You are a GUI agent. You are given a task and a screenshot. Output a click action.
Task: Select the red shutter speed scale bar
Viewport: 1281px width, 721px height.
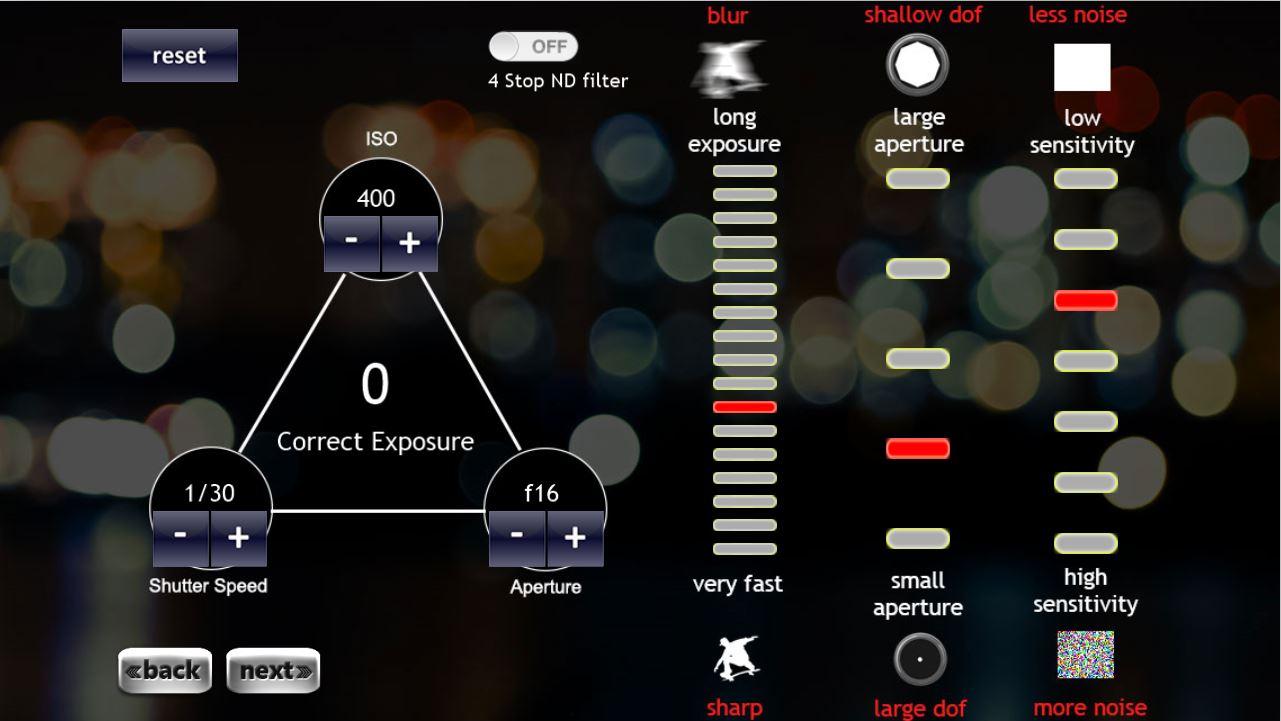point(744,407)
